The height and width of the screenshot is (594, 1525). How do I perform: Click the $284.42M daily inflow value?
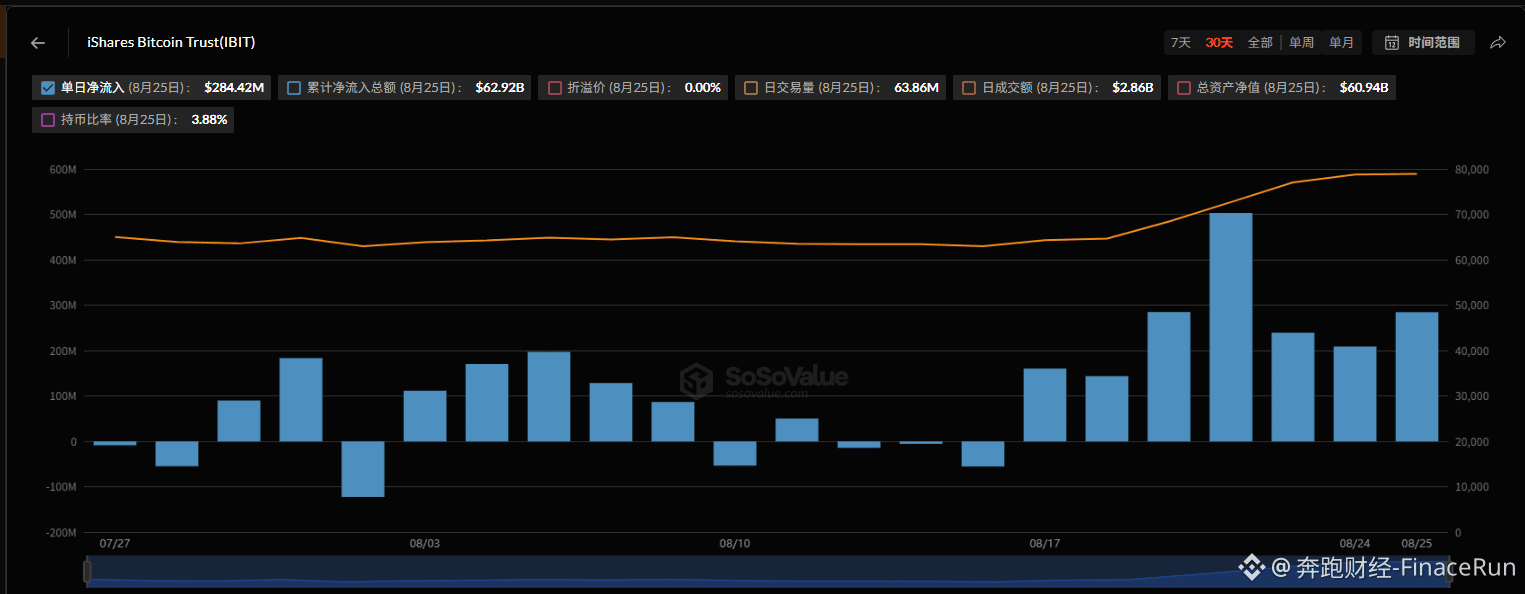pos(234,88)
